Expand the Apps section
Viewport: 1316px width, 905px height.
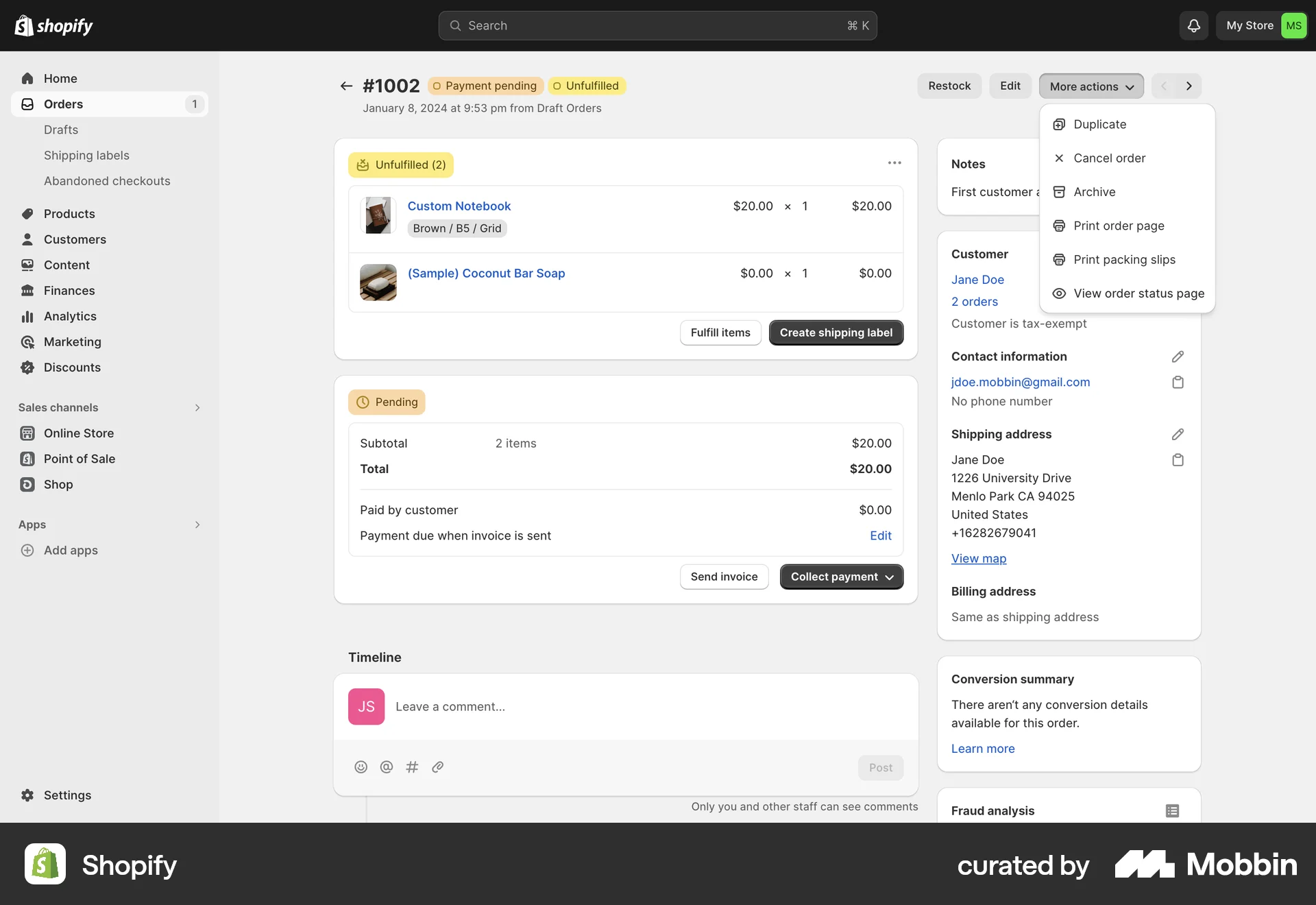tap(197, 524)
